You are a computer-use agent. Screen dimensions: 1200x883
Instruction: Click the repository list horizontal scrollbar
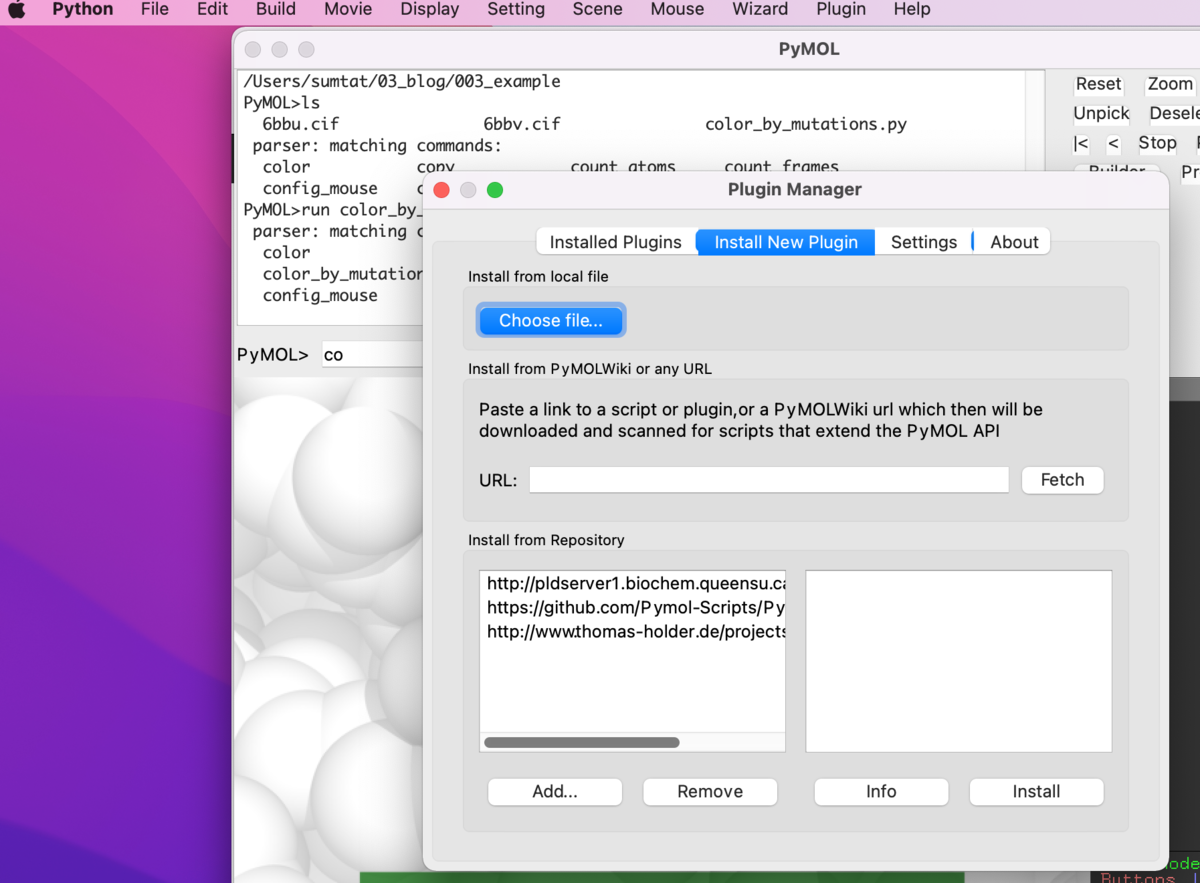click(582, 742)
